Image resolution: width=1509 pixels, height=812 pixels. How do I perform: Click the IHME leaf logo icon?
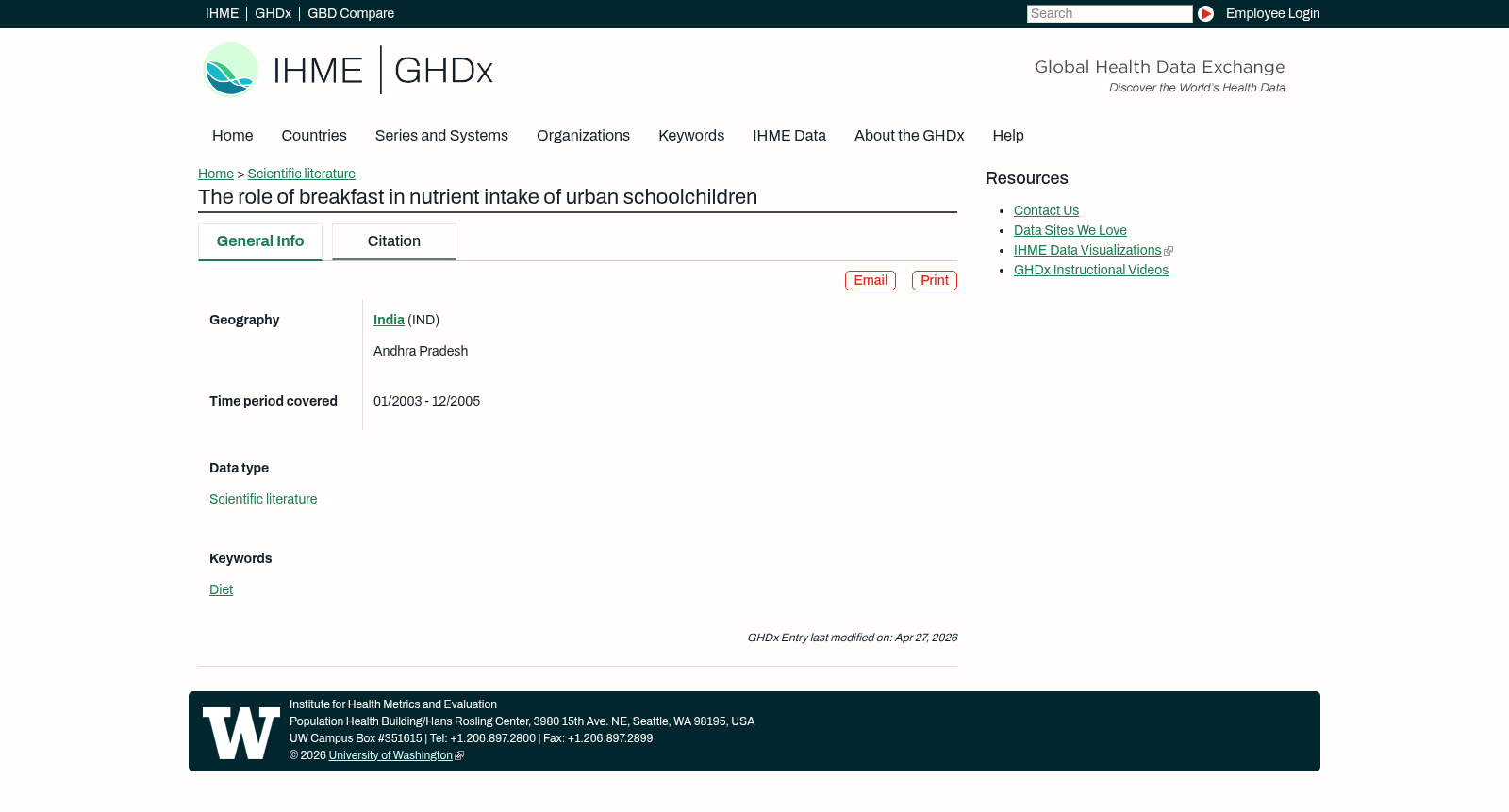click(230, 70)
